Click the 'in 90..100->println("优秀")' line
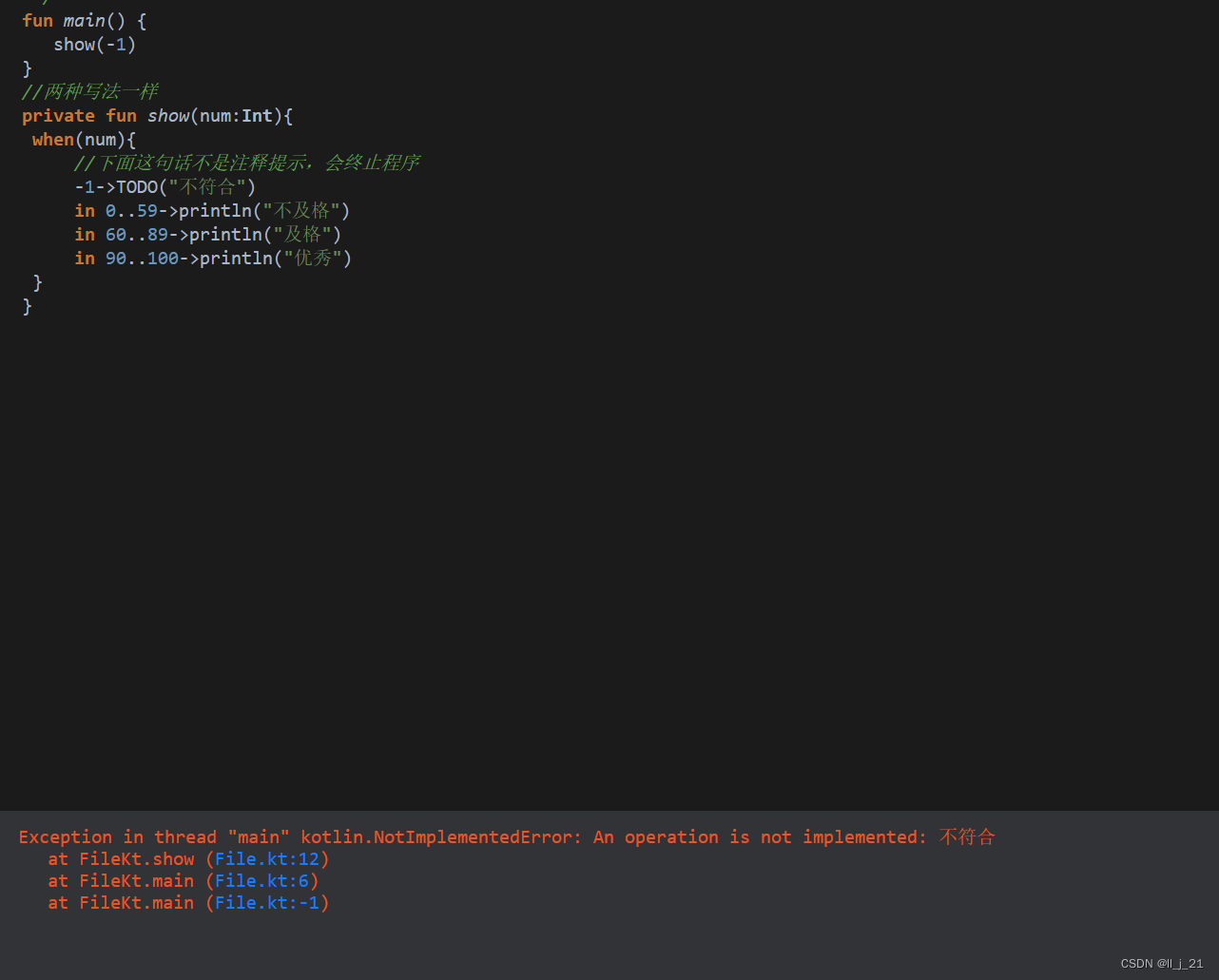 click(x=214, y=258)
